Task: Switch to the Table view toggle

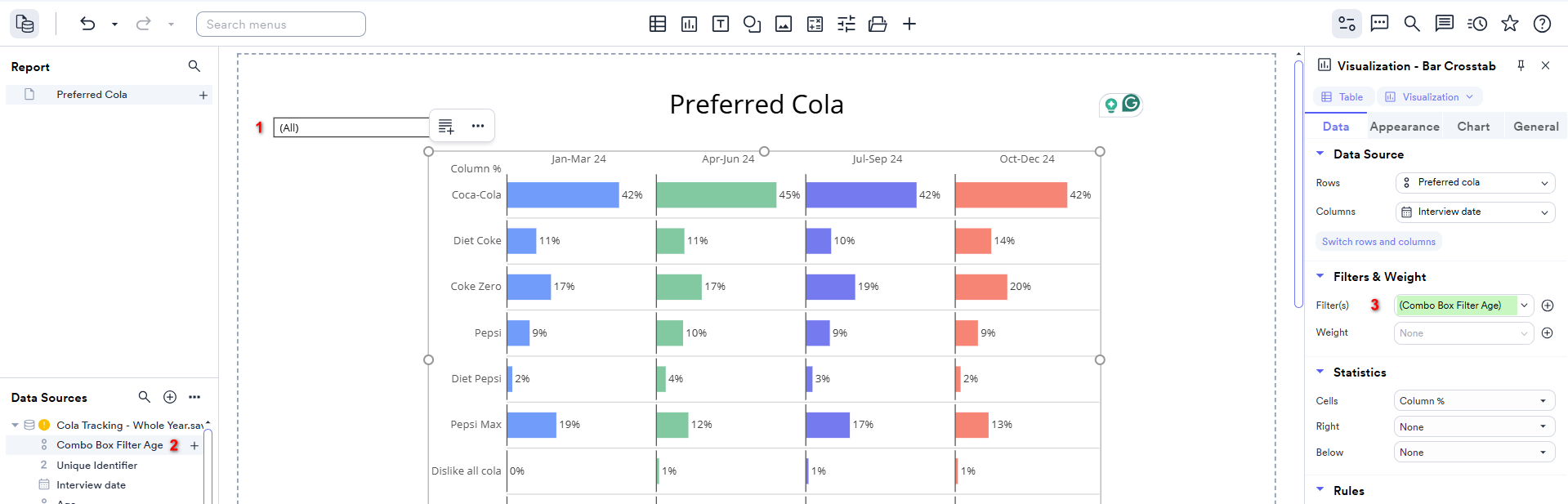Action: point(1342,97)
